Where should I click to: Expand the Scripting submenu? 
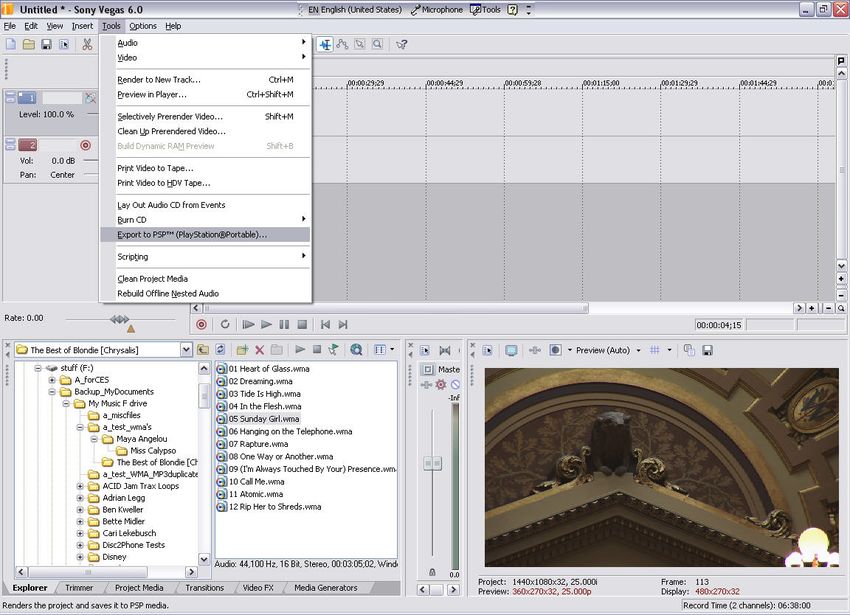coord(205,257)
